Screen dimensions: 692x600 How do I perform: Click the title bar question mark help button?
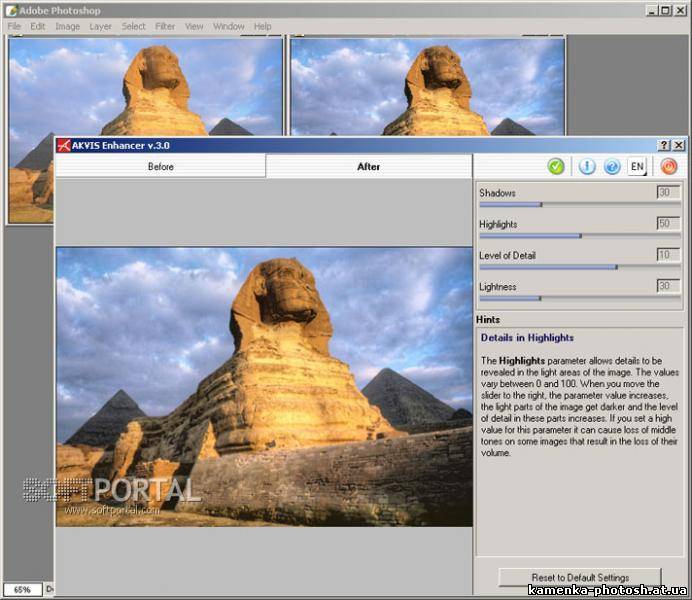click(664, 145)
